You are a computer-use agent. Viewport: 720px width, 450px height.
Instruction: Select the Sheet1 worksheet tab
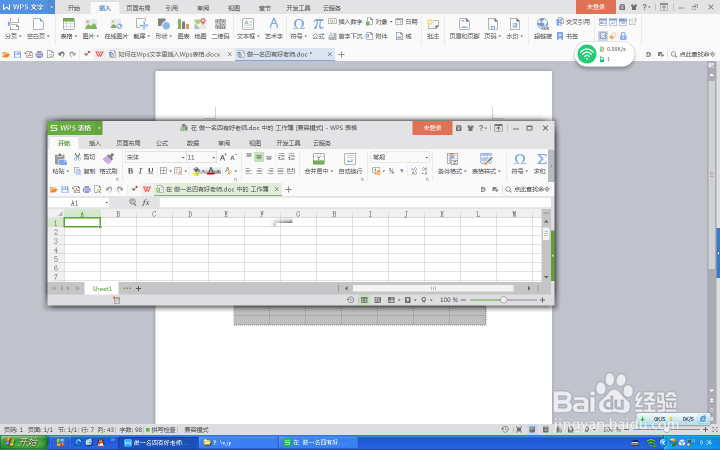[x=102, y=288]
